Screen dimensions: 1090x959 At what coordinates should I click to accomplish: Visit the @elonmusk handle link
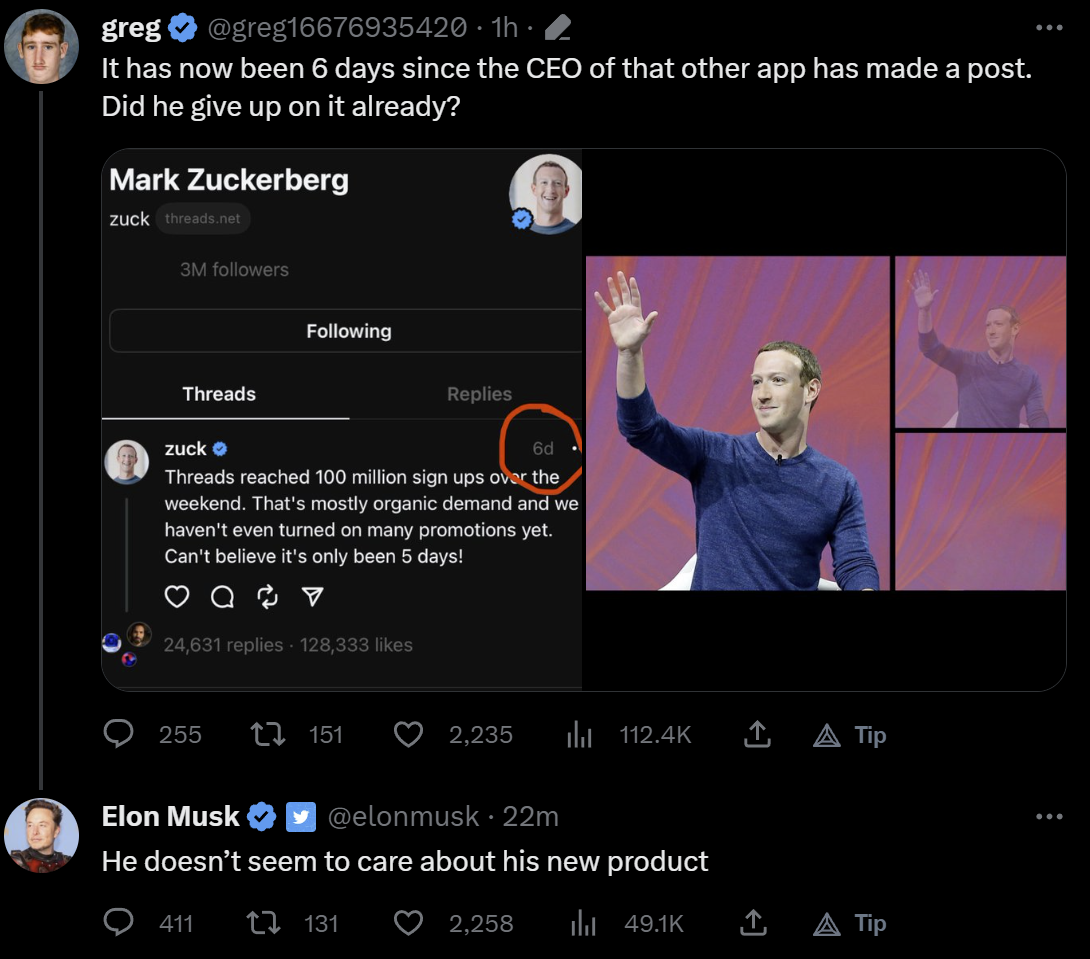tap(403, 817)
